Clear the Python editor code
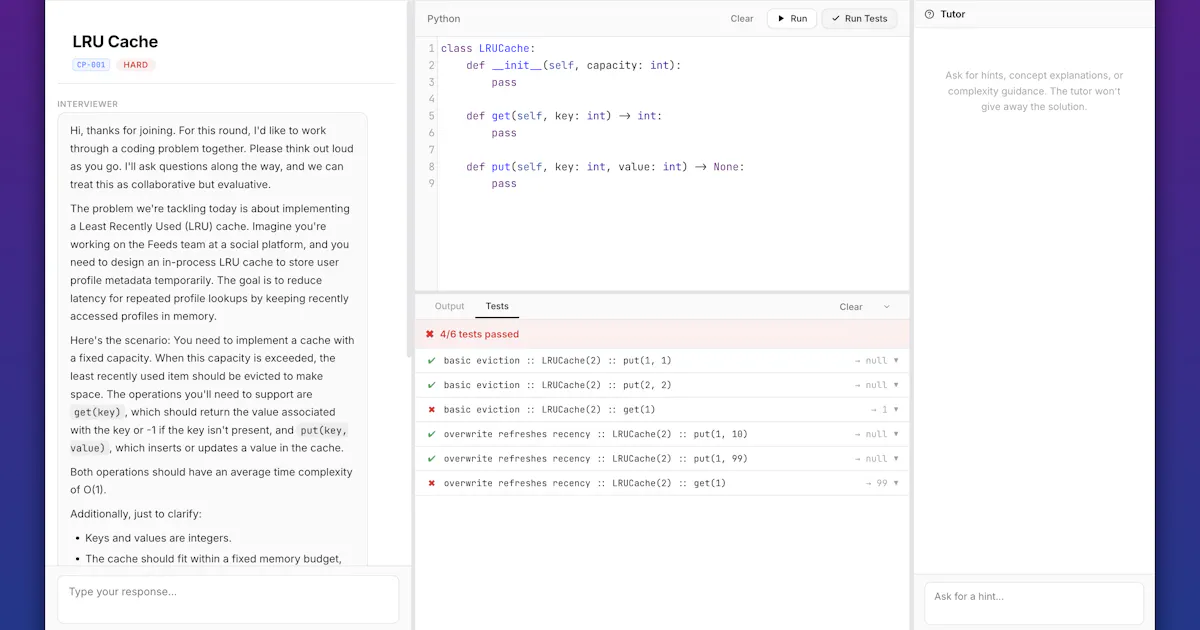This screenshot has height=630, width=1200. click(x=742, y=18)
